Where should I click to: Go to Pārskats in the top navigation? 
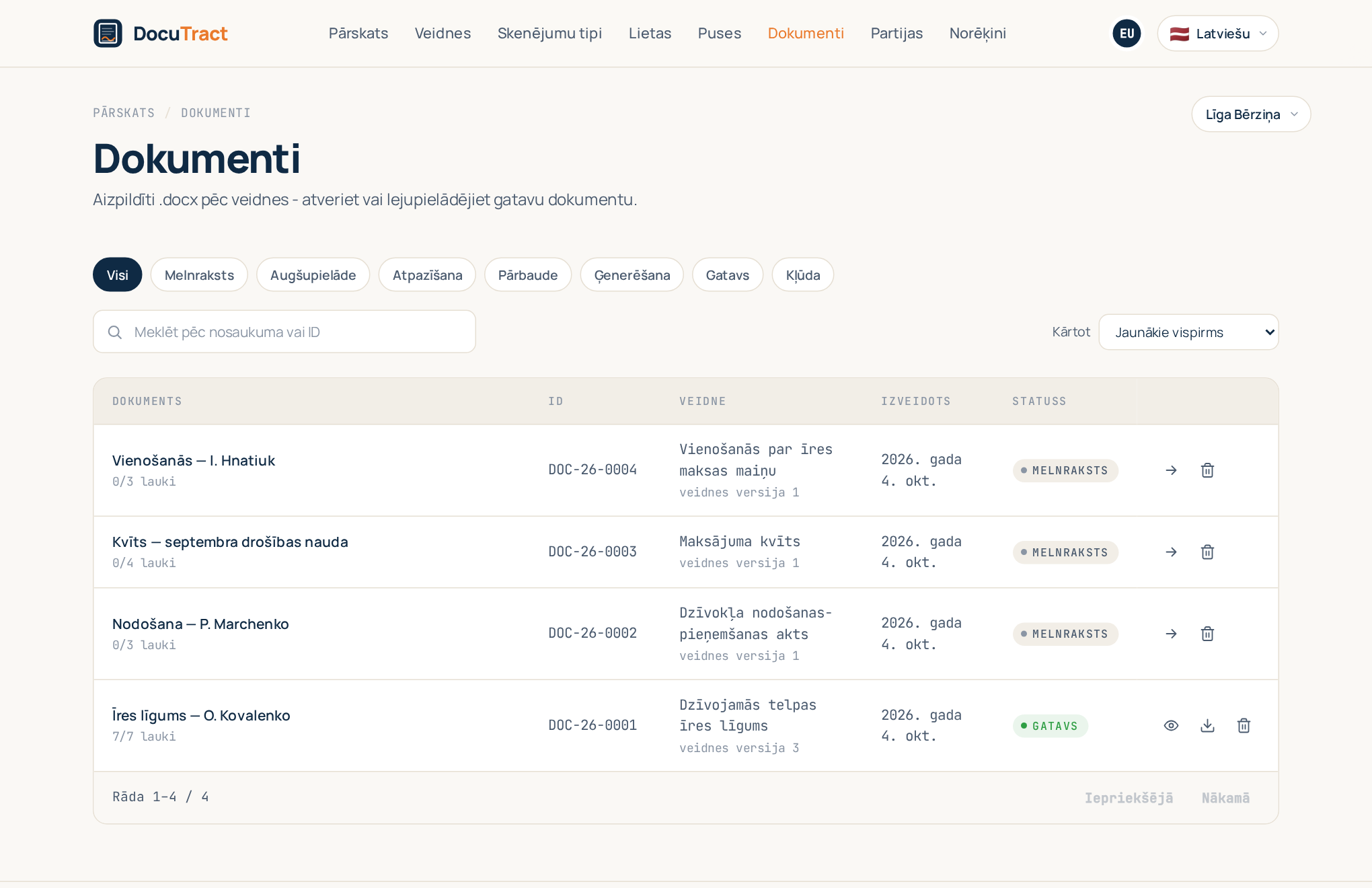(x=358, y=33)
